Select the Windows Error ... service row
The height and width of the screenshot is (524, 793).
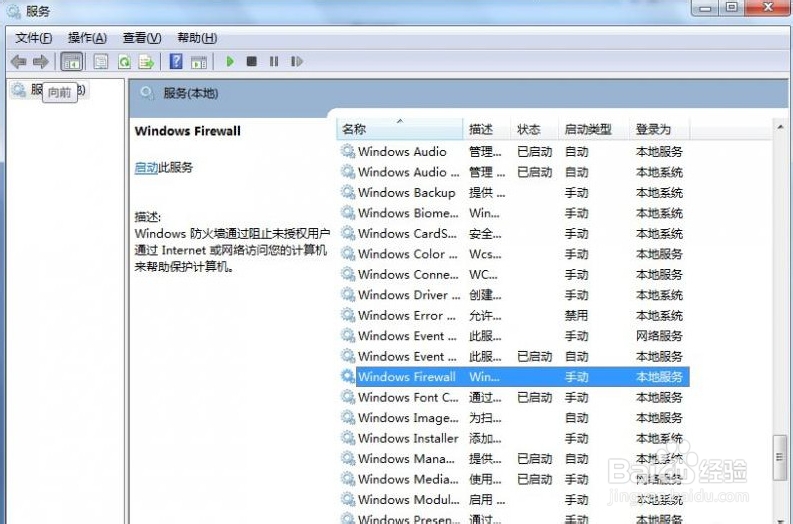[x=513, y=315]
